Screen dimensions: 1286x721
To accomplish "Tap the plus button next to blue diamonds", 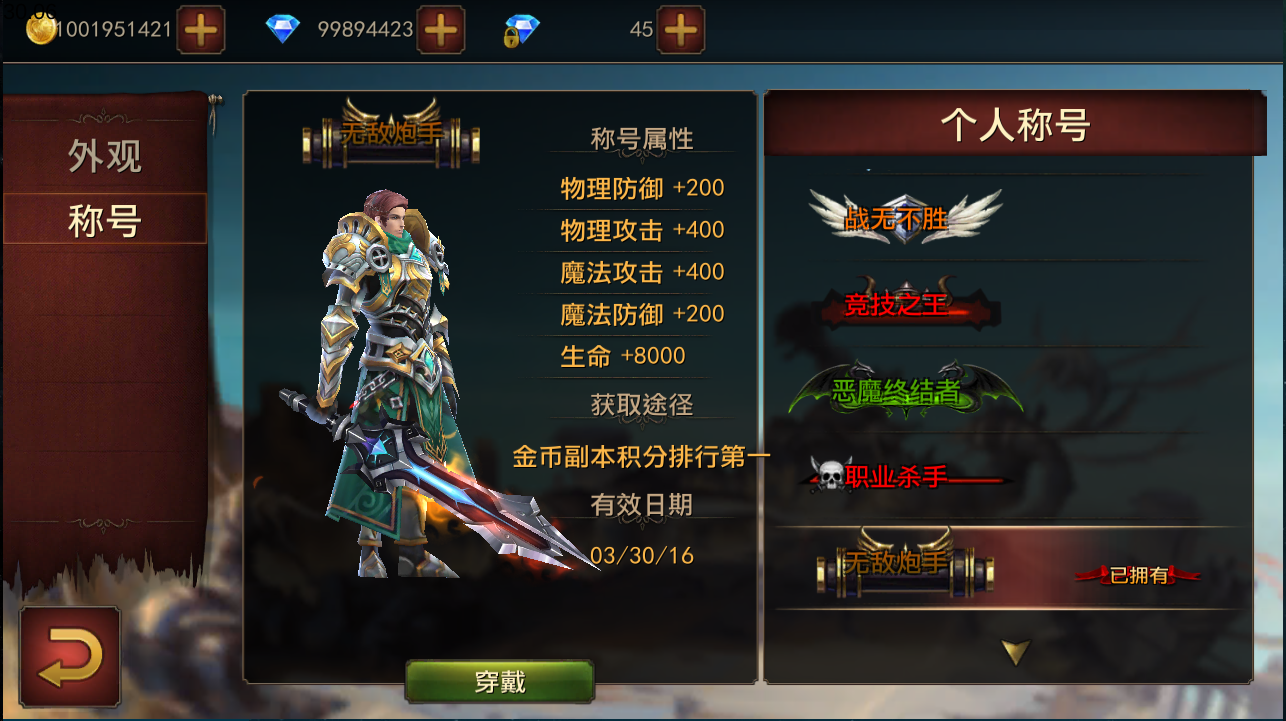I will point(440,30).
